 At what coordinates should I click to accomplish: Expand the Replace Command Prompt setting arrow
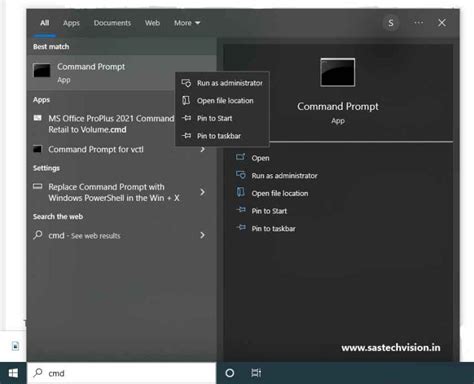pyautogui.click(x=202, y=192)
